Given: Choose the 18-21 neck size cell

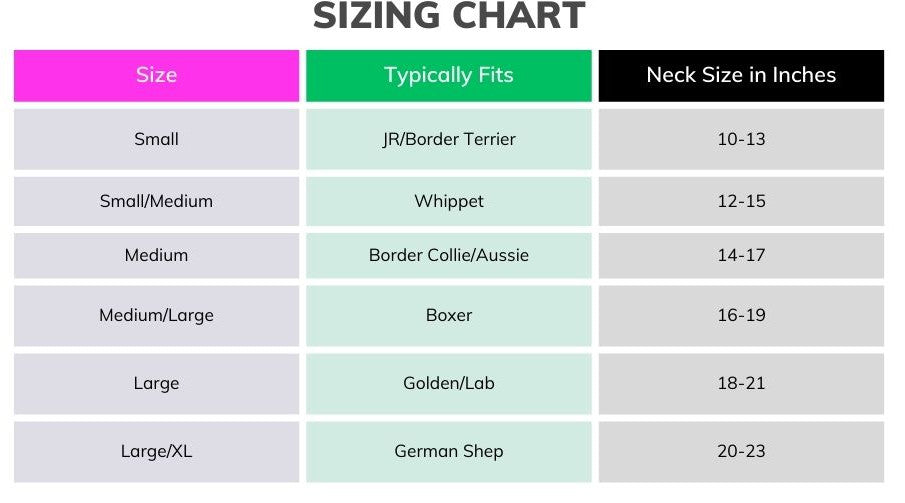Looking at the screenshot, I should click(741, 383).
